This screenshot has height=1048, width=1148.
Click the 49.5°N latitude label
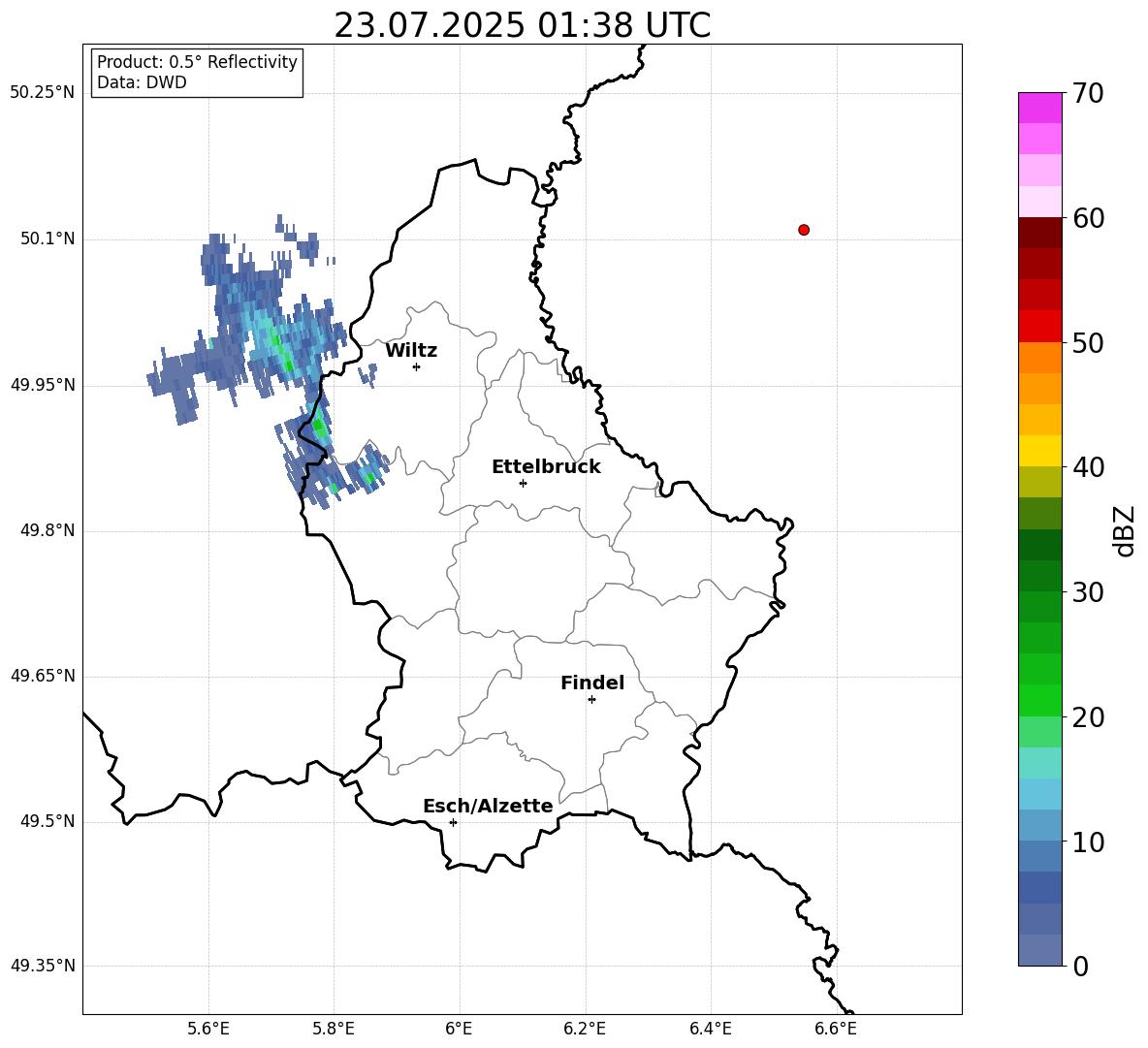(x=48, y=821)
